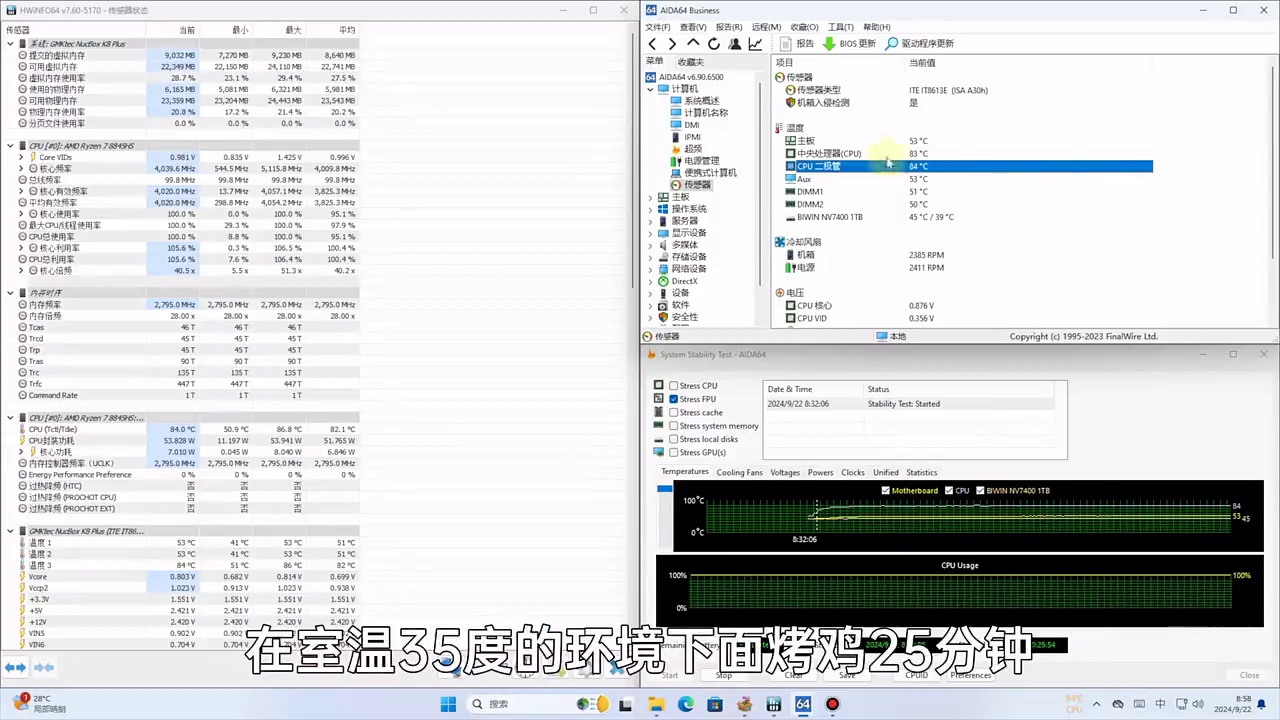
Task: Click the Windows Start button
Action: tap(448, 704)
